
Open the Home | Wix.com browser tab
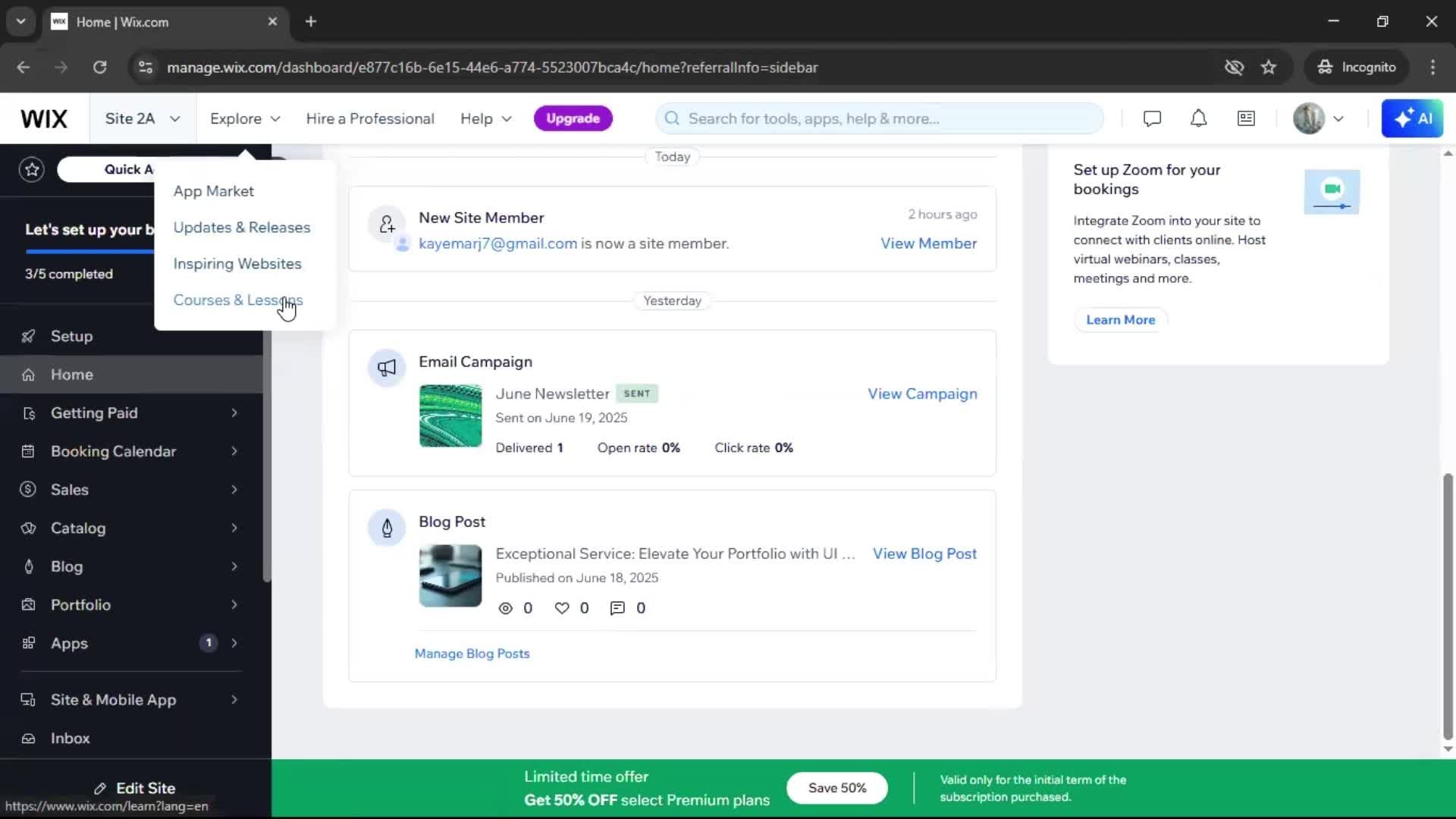click(165, 22)
